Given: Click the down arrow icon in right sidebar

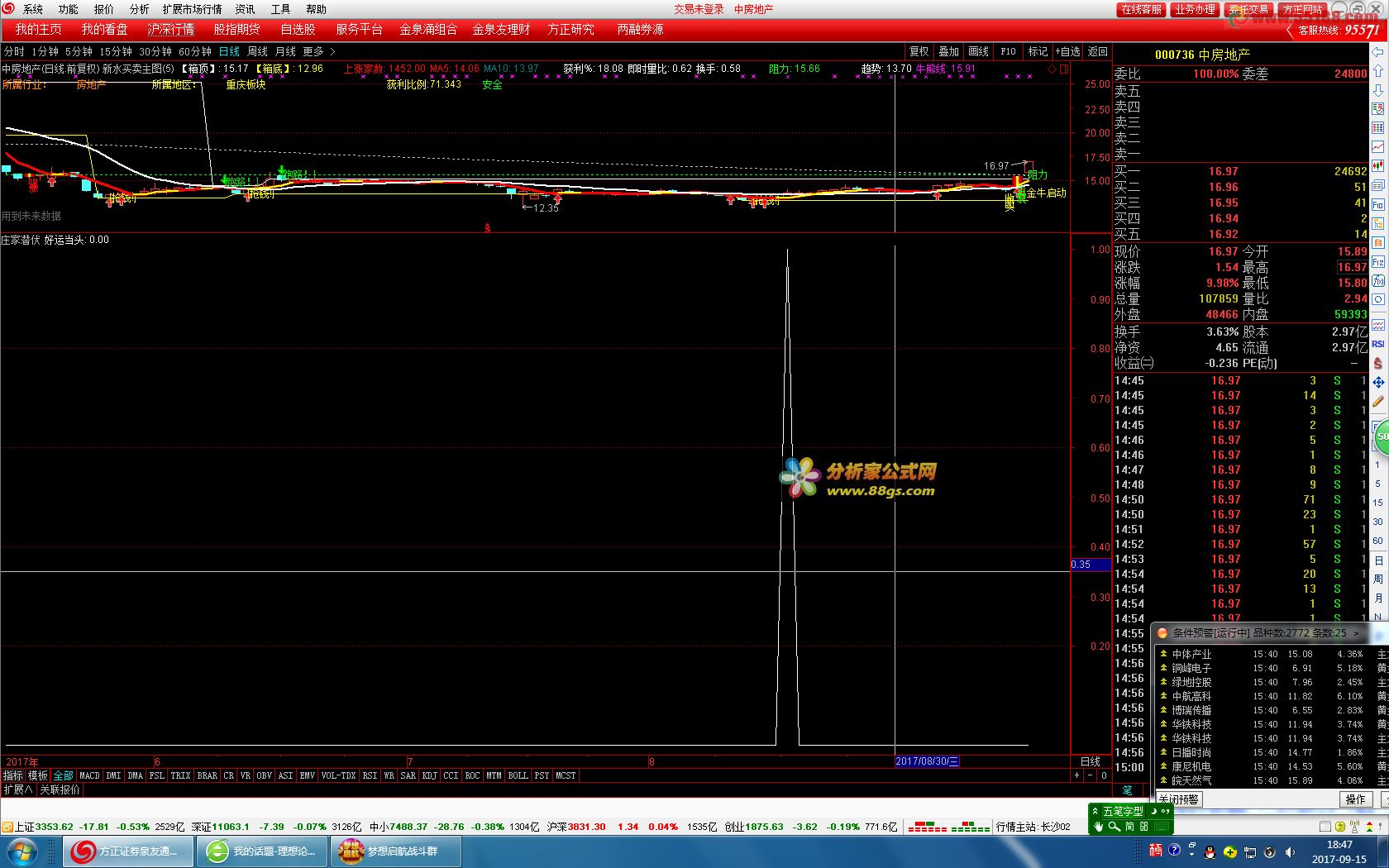Looking at the screenshot, I should pyautogui.click(x=1378, y=89).
